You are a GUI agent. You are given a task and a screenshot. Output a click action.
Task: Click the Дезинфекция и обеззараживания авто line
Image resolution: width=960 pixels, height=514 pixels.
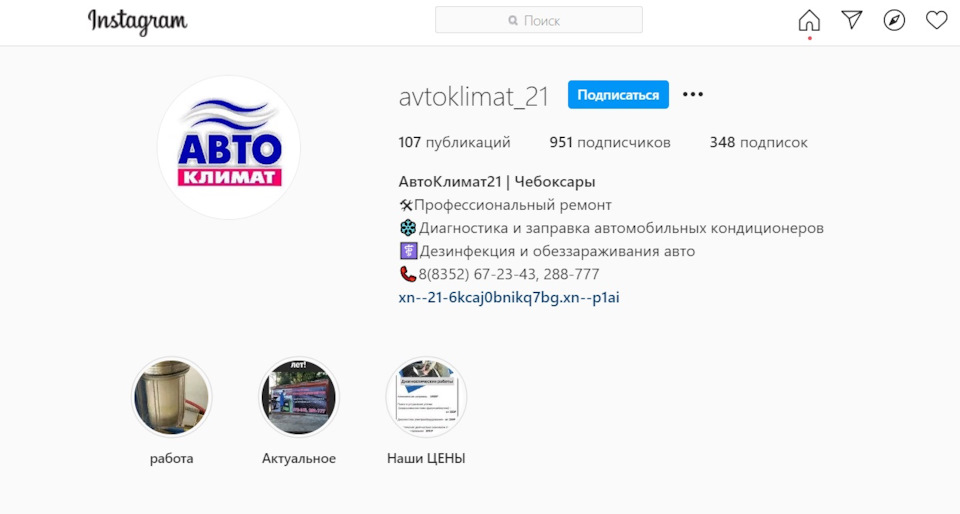click(547, 251)
